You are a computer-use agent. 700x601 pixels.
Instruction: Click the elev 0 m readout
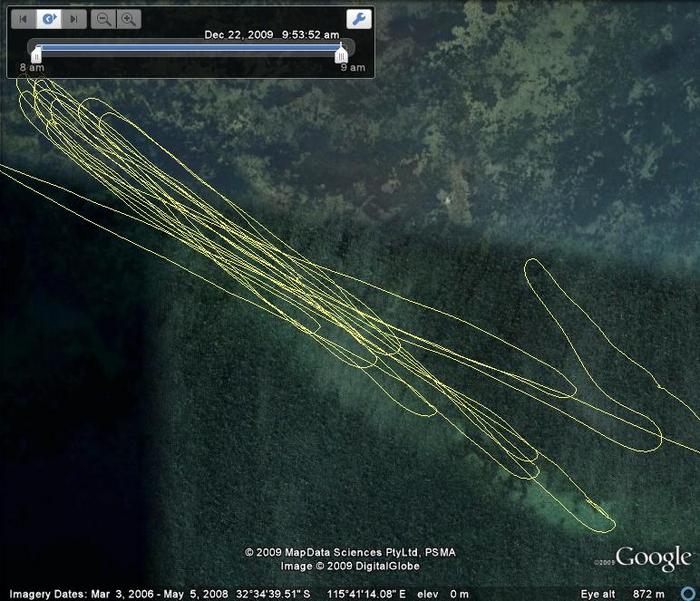point(443,594)
